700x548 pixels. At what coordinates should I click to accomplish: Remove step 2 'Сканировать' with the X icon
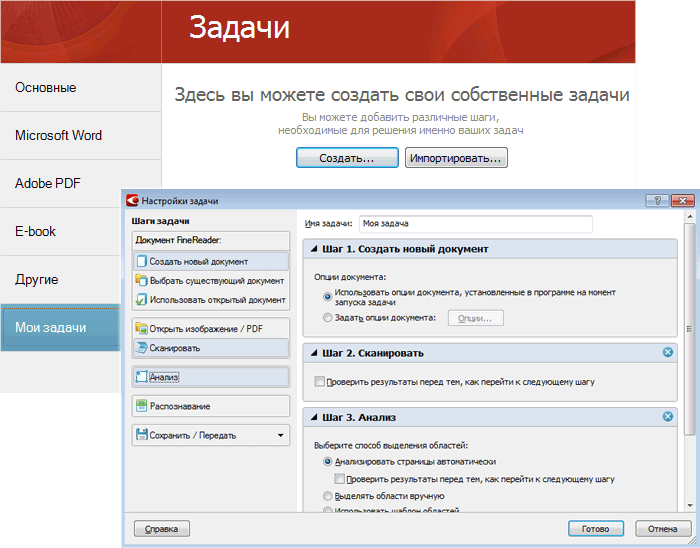click(x=667, y=352)
